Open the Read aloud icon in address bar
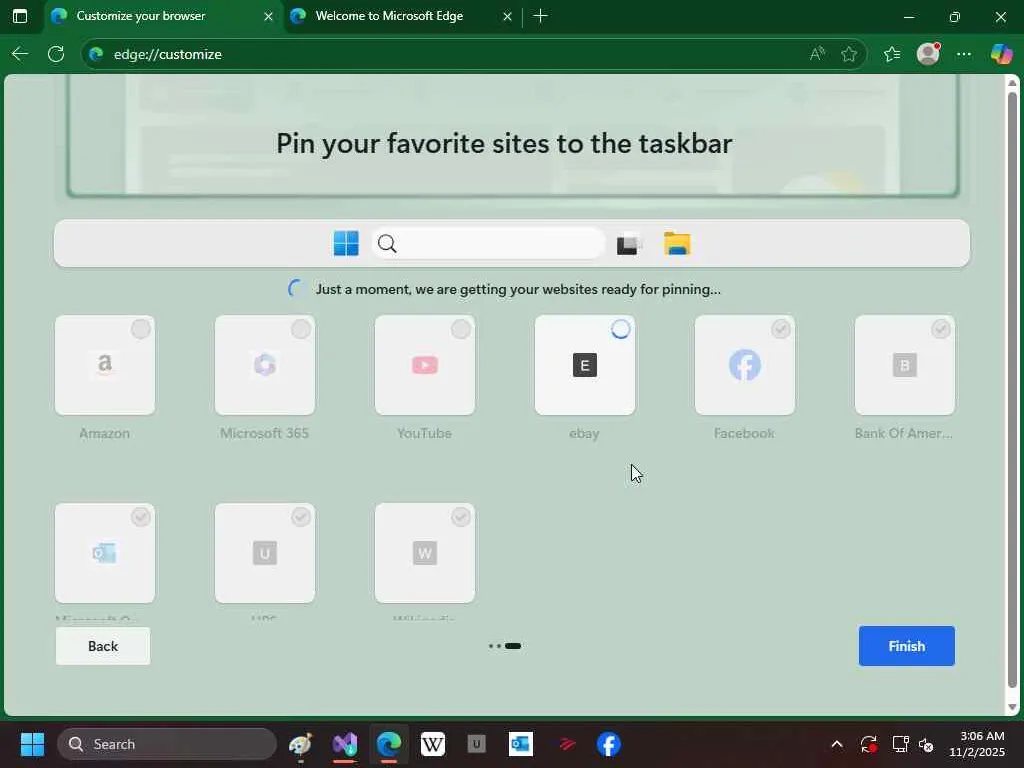1024x768 pixels. click(x=817, y=54)
